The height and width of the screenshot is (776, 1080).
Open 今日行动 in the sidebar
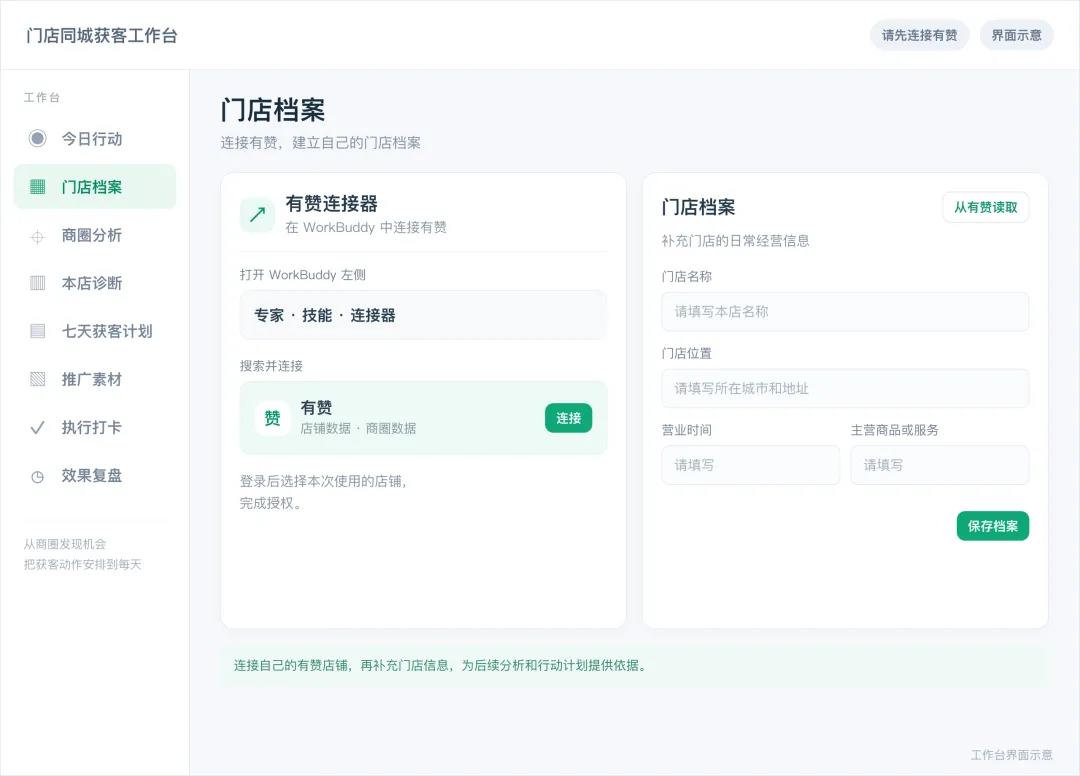pos(95,138)
